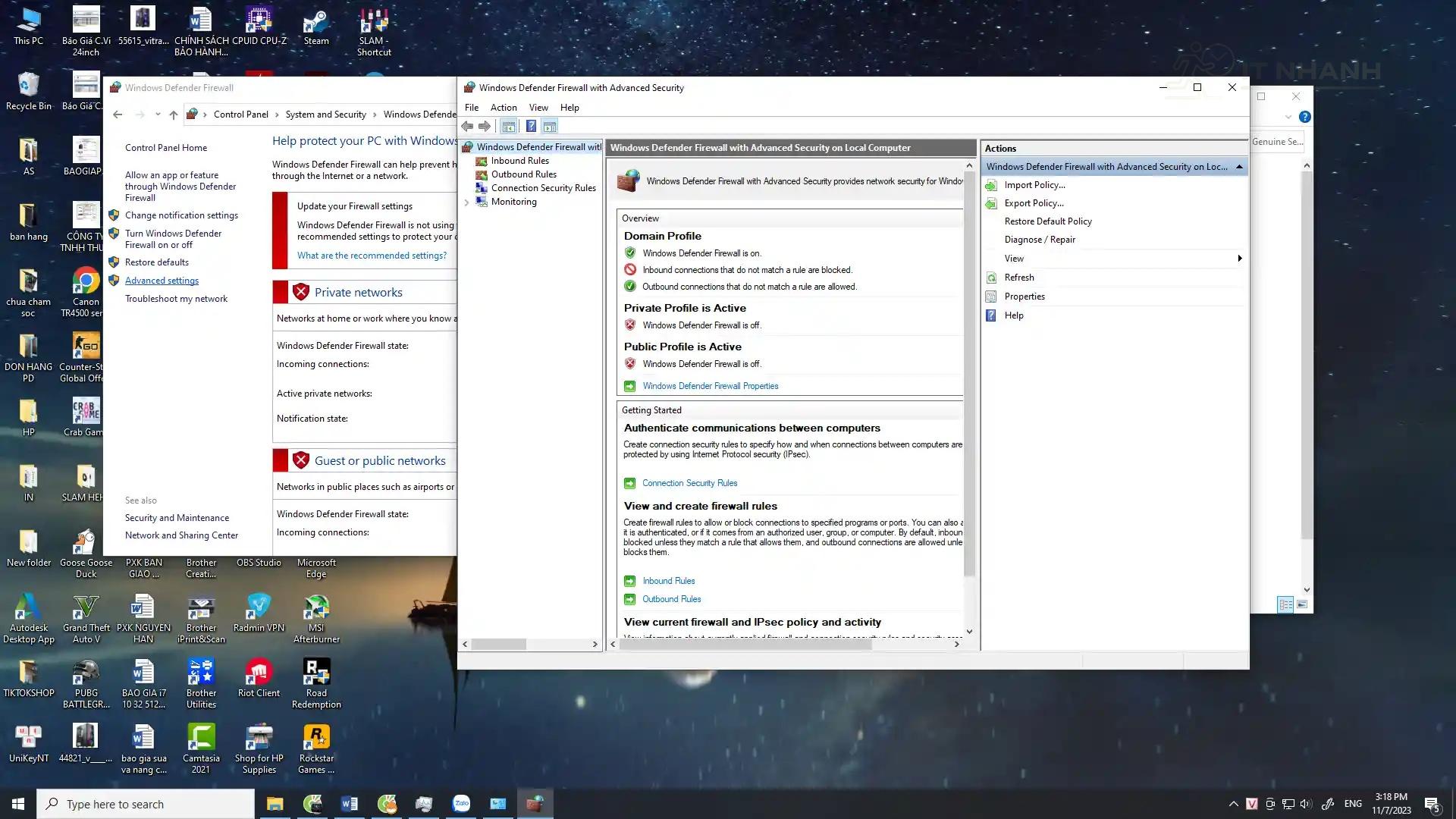Click the Back arrow in the MMC toolbar
1456x819 pixels.
tap(467, 127)
